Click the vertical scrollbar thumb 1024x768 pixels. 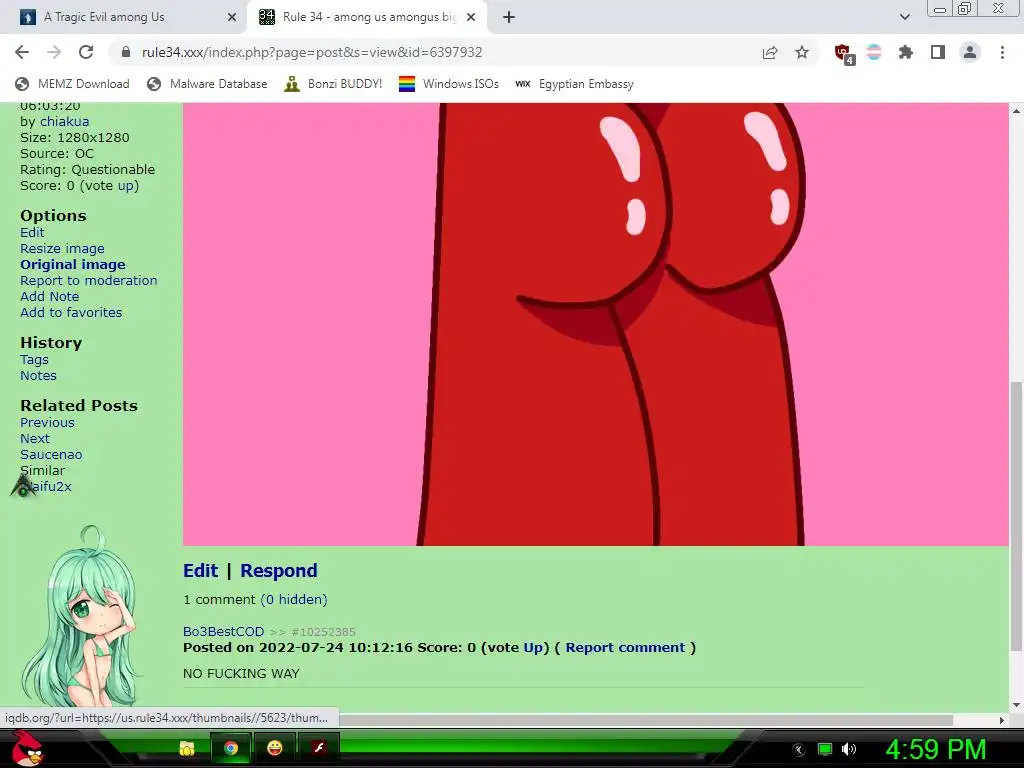1016,516
